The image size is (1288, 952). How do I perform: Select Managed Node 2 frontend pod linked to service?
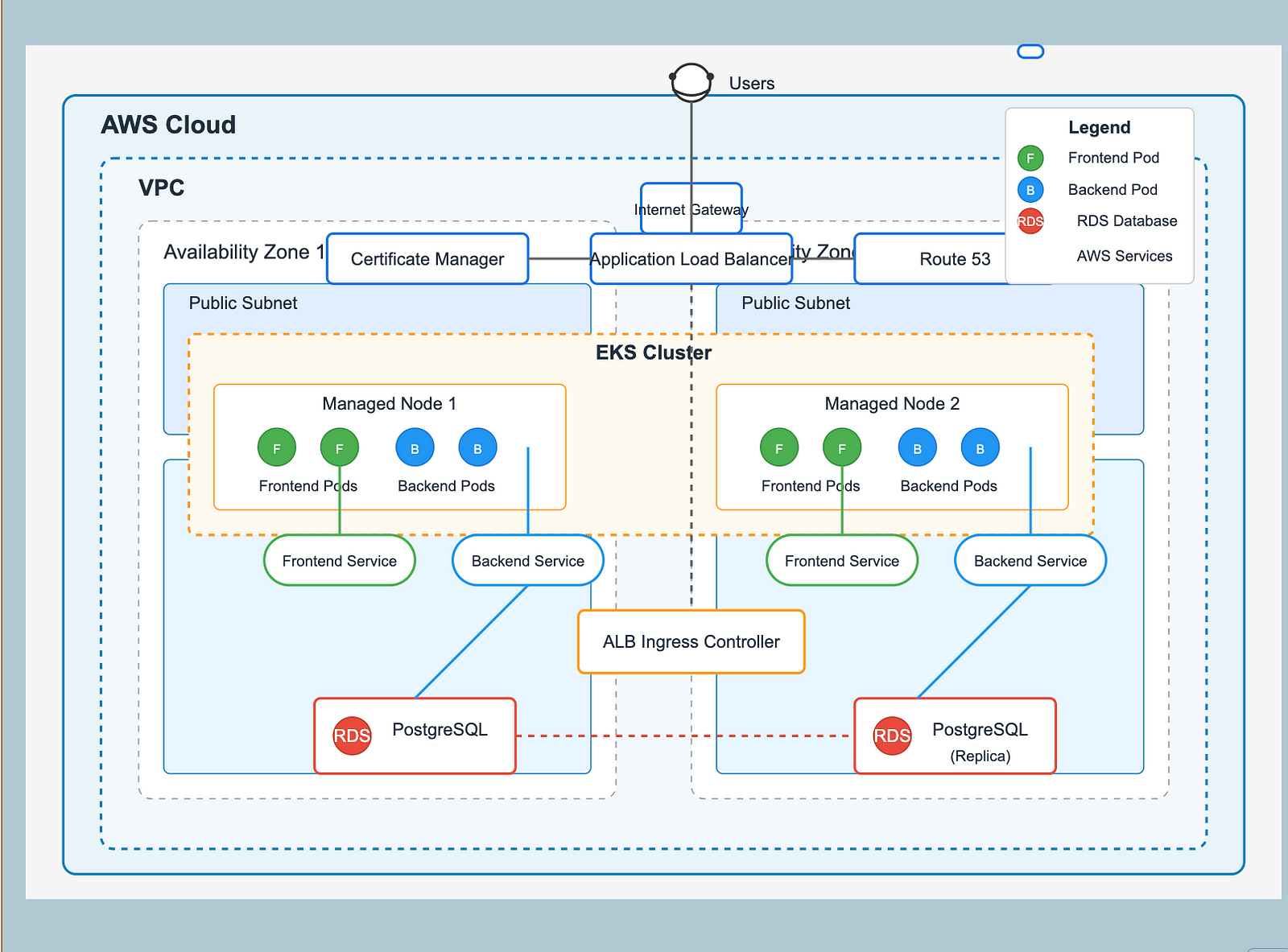coord(842,447)
